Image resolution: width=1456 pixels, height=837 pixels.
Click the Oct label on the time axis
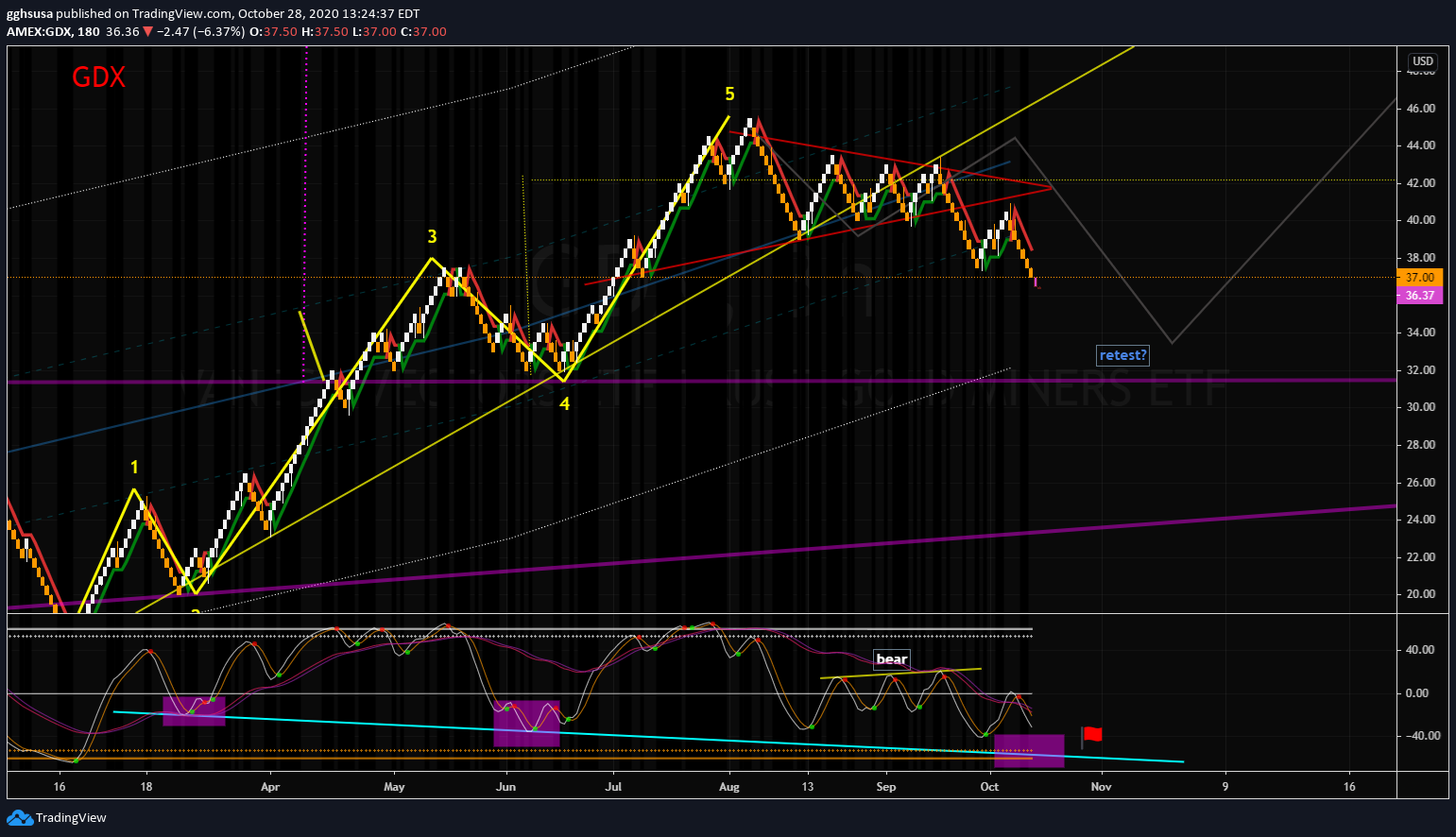pyautogui.click(x=989, y=787)
